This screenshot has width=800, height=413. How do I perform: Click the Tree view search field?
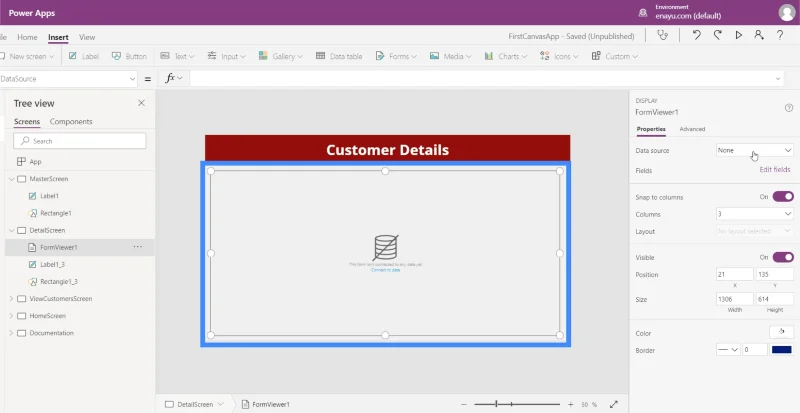tap(80, 141)
